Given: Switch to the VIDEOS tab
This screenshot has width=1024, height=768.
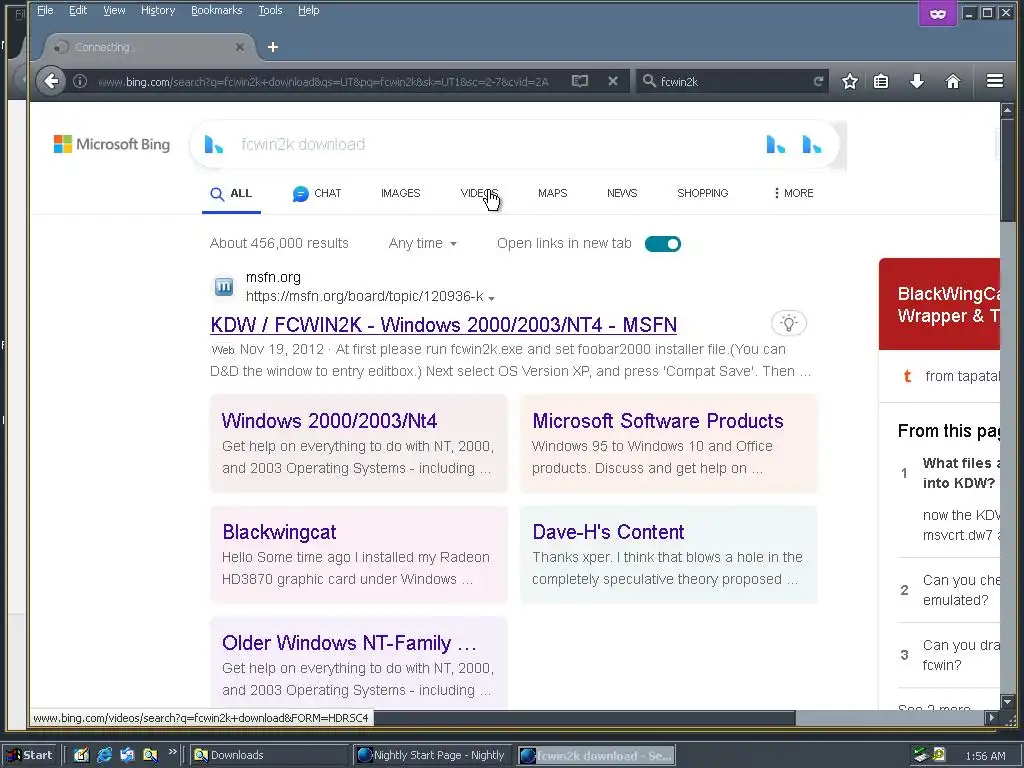Looking at the screenshot, I should tap(479, 193).
